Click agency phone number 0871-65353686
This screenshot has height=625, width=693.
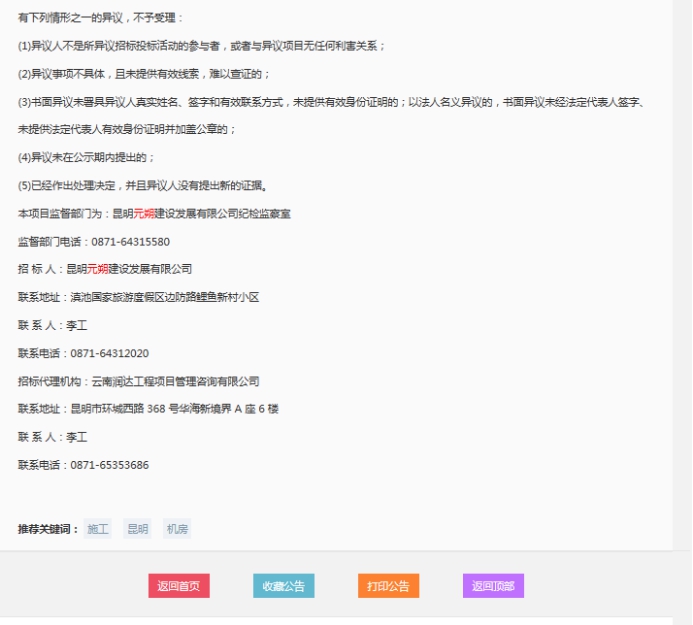point(109,466)
